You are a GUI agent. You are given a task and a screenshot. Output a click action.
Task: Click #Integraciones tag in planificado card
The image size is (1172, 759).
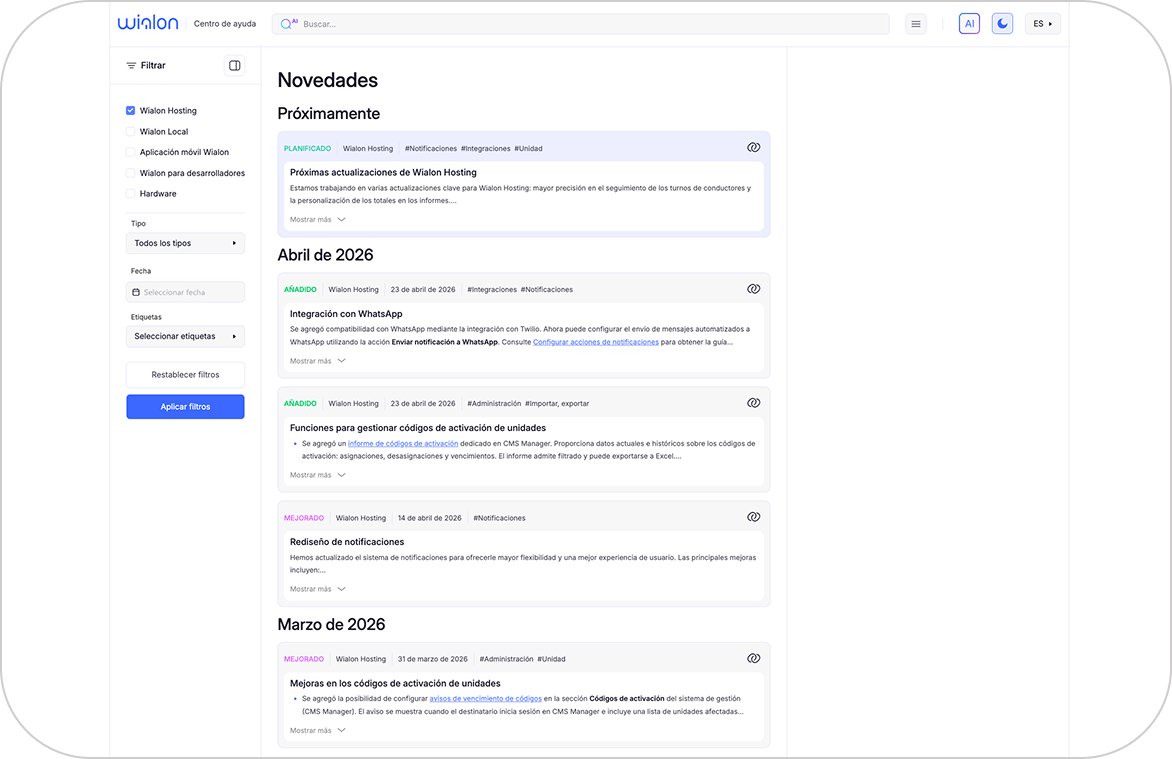point(486,149)
